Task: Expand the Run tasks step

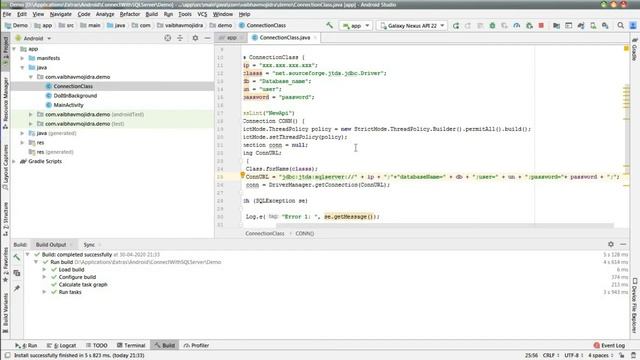Action: coord(44,292)
